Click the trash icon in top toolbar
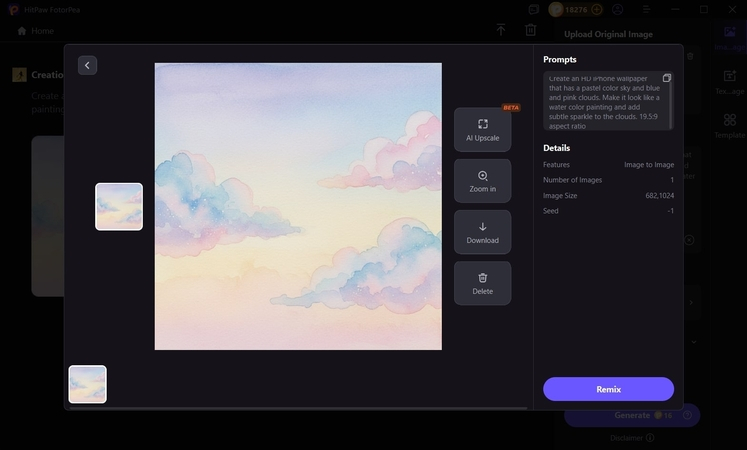Viewport: 747px width, 450px height. click(x=530, y=30)
